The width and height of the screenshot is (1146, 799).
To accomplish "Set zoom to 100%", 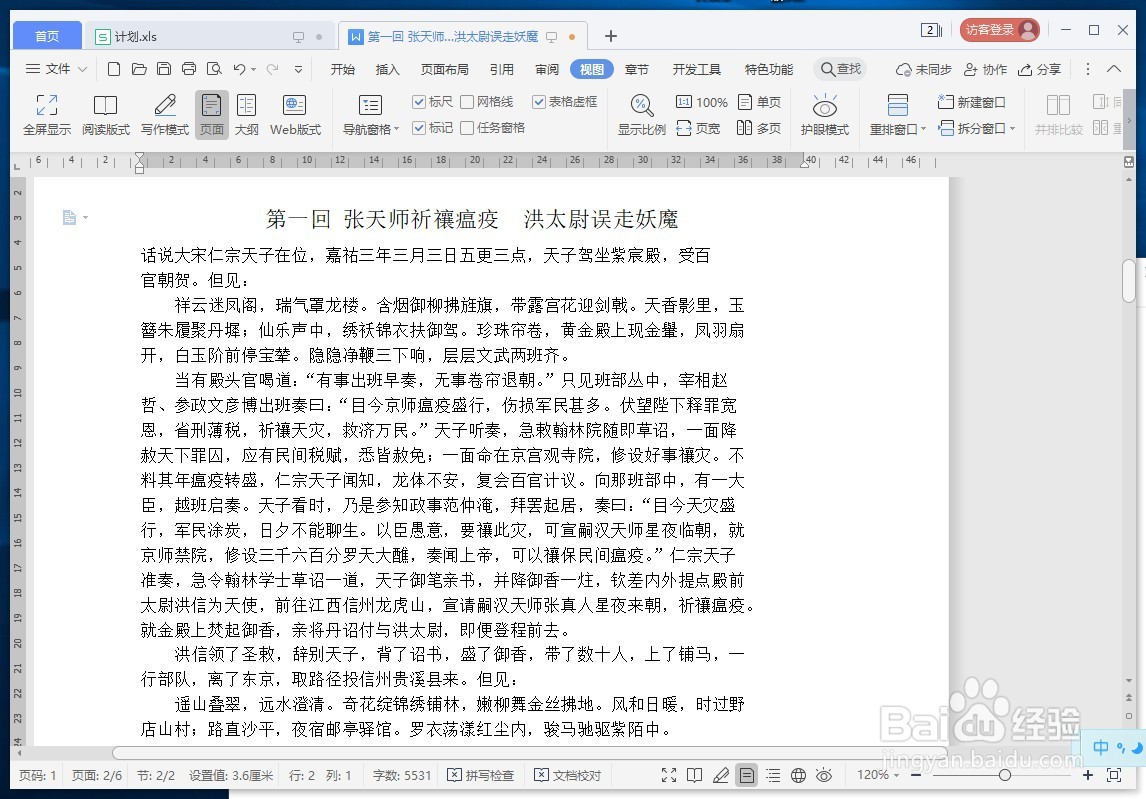I will (702, 102).
